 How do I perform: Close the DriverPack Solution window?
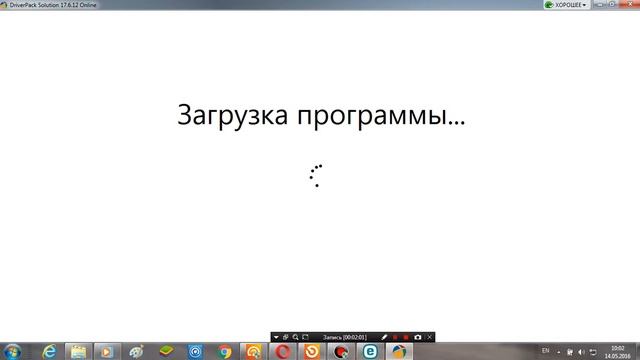click(629, 4)
